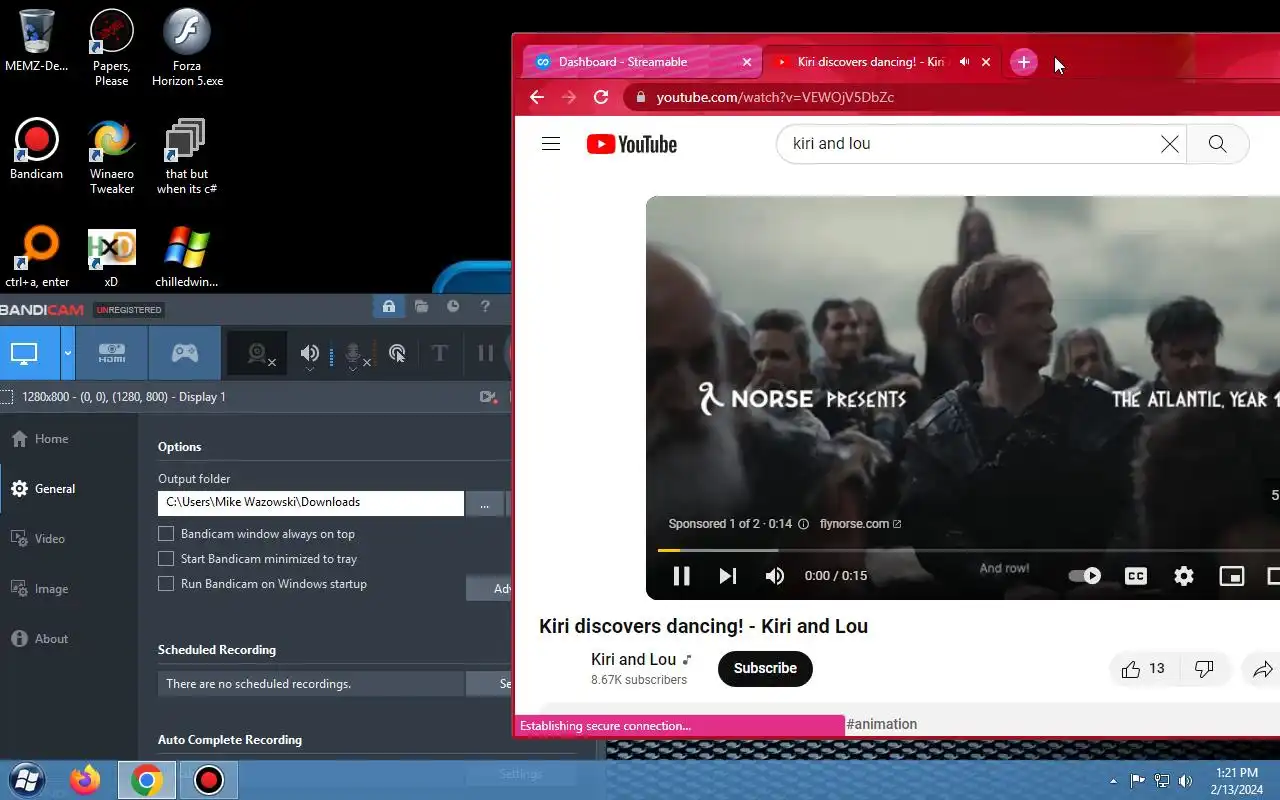Toggle the webcam overlay in Bandicam

[x=259, y=354]
